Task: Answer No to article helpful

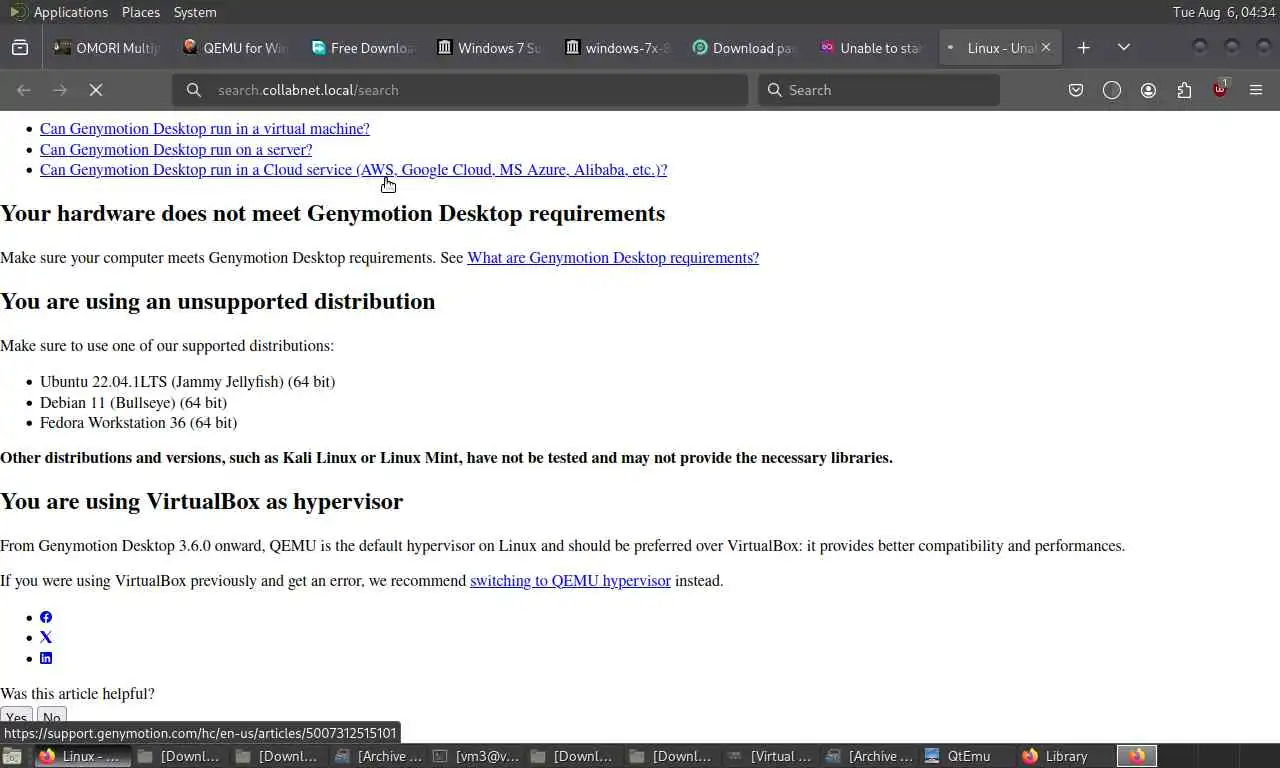Action: [x=52, y=717]
